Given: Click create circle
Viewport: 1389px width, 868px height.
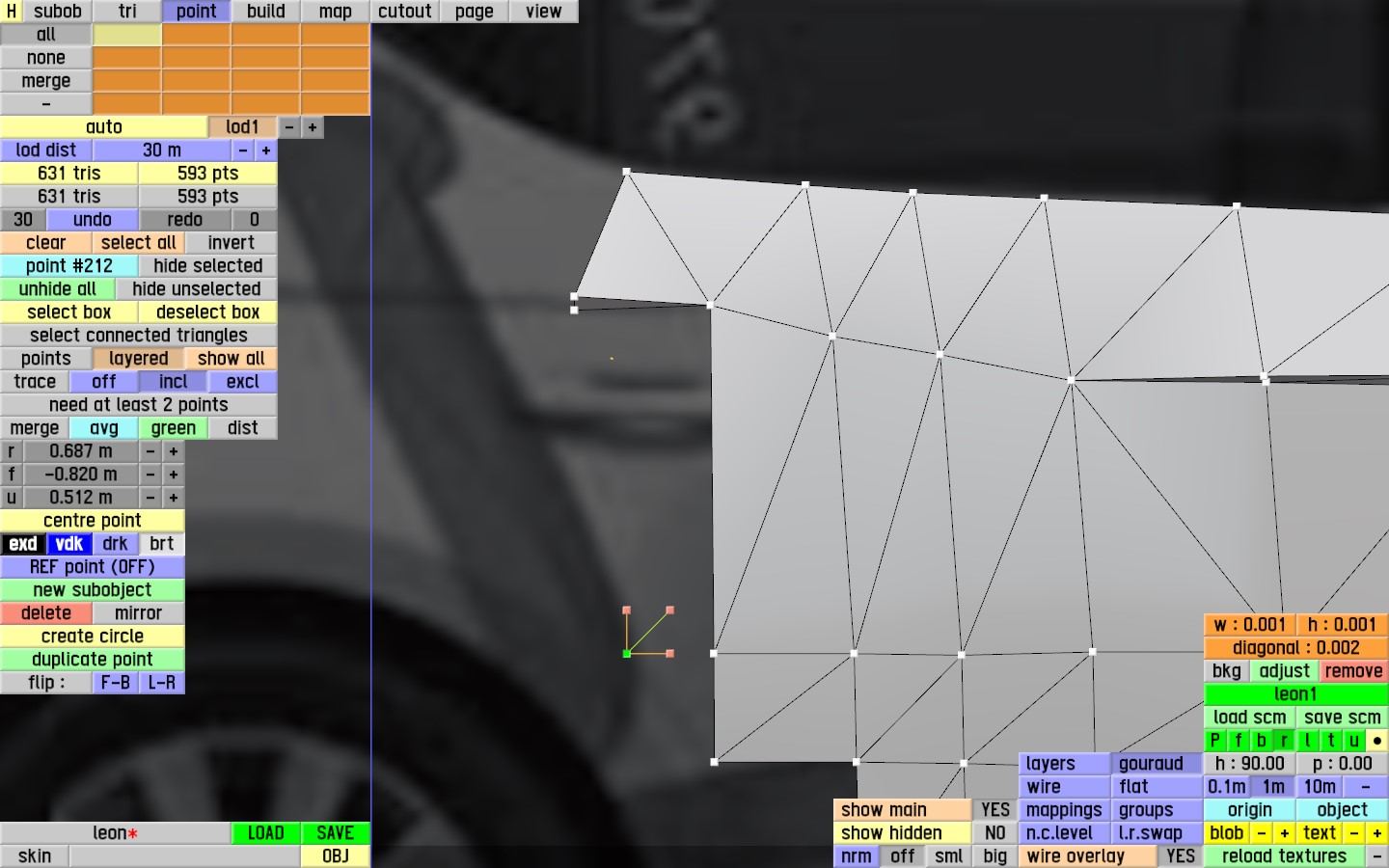Looking at the screenshot, I should [x=93, y=637].
